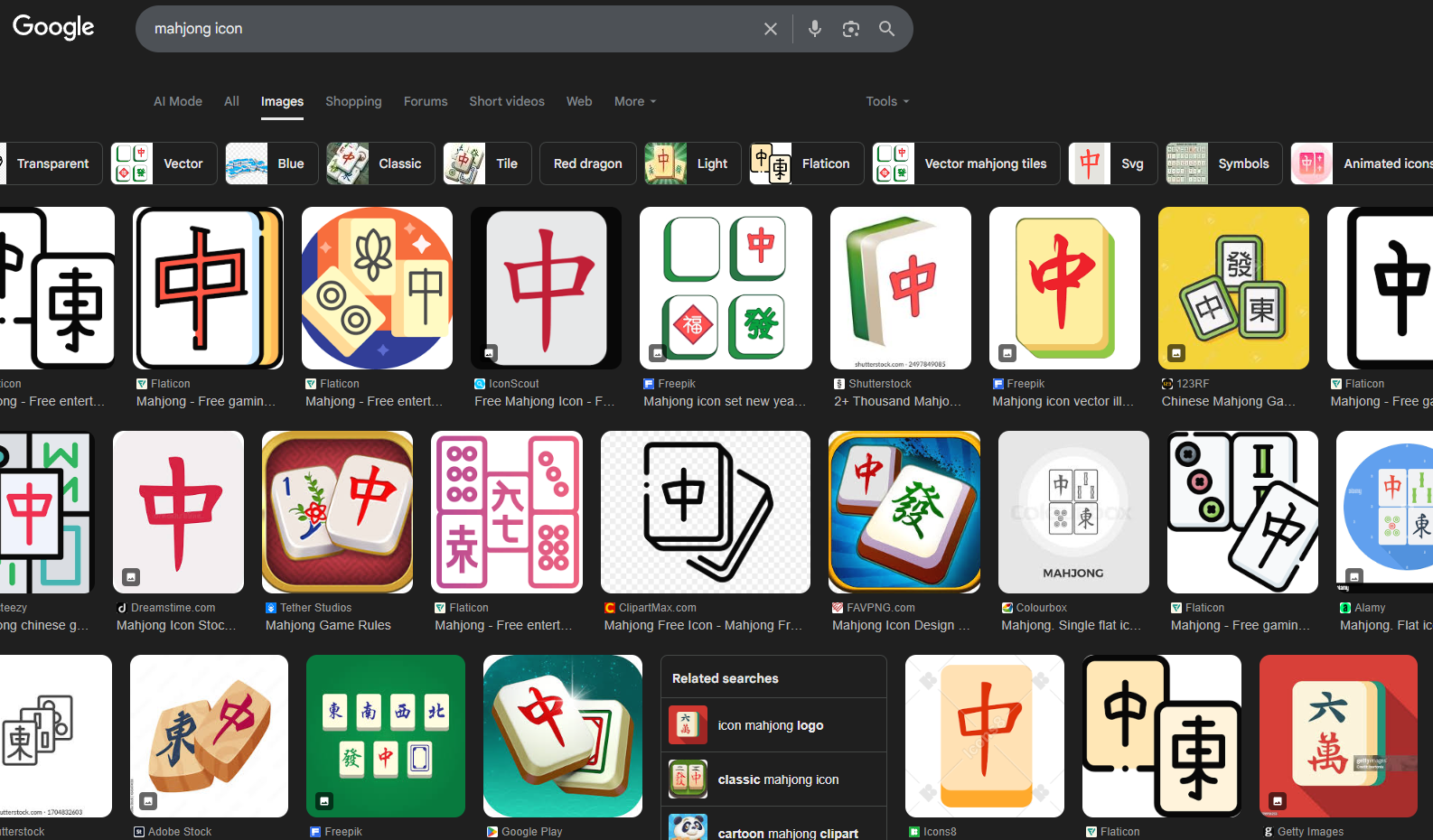Click the Google logo
1433x840 pixels.
(53, 27)
